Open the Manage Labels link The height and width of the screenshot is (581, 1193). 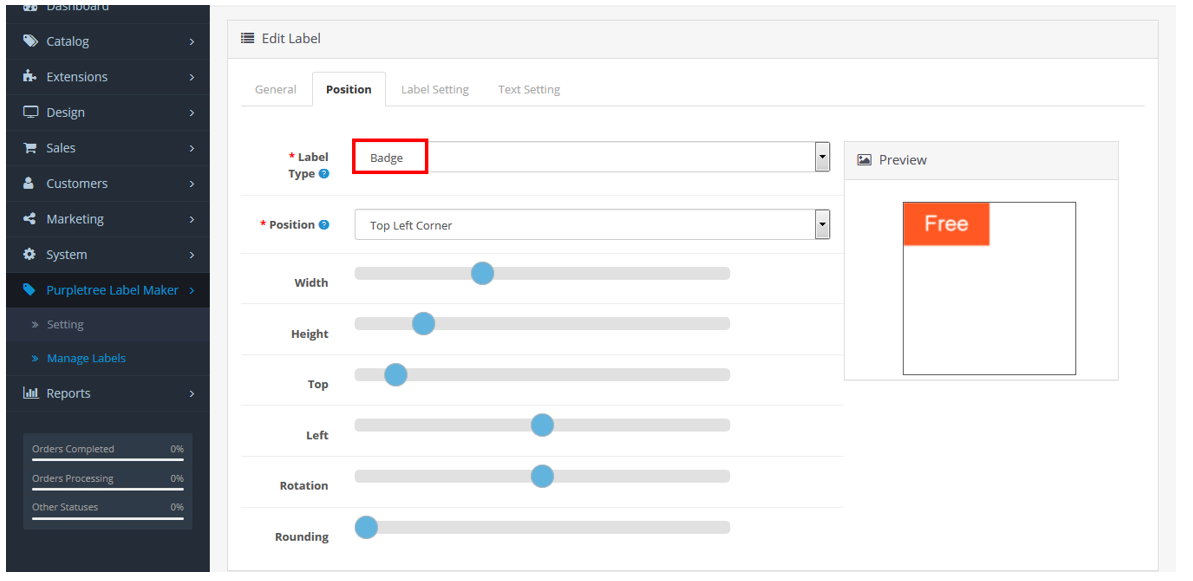pos(86,359)
